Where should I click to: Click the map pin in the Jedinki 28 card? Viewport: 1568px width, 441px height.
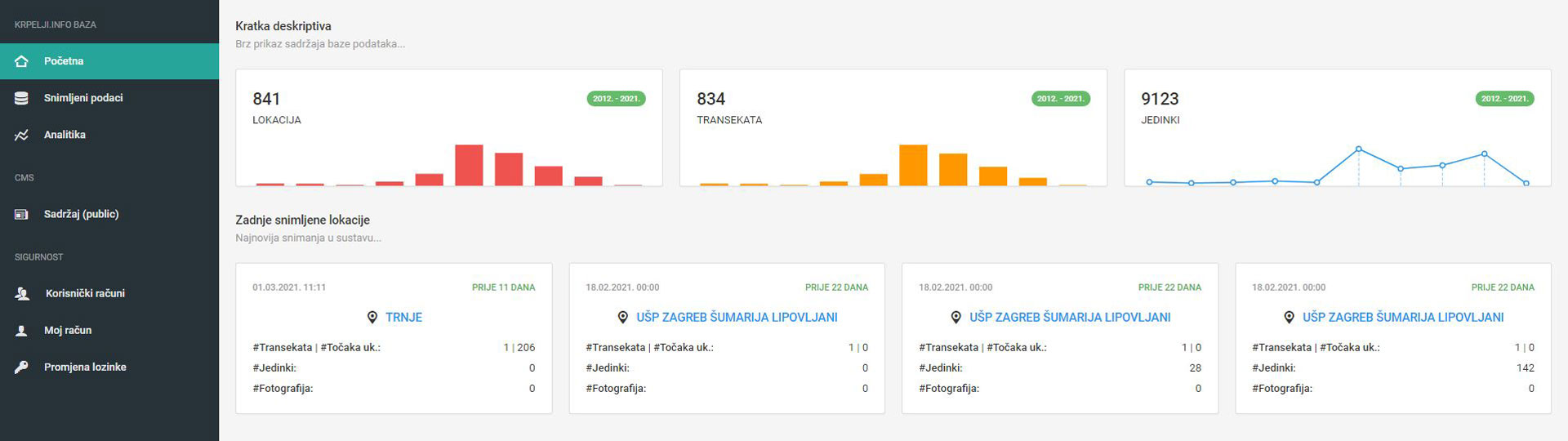955,317
